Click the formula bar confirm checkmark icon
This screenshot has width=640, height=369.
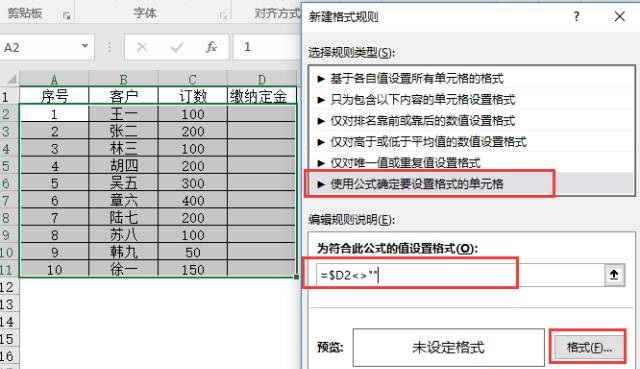point(177,47)
